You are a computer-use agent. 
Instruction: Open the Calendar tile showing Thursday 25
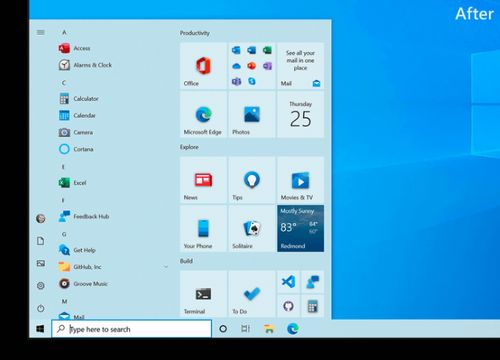click(300, 114)
